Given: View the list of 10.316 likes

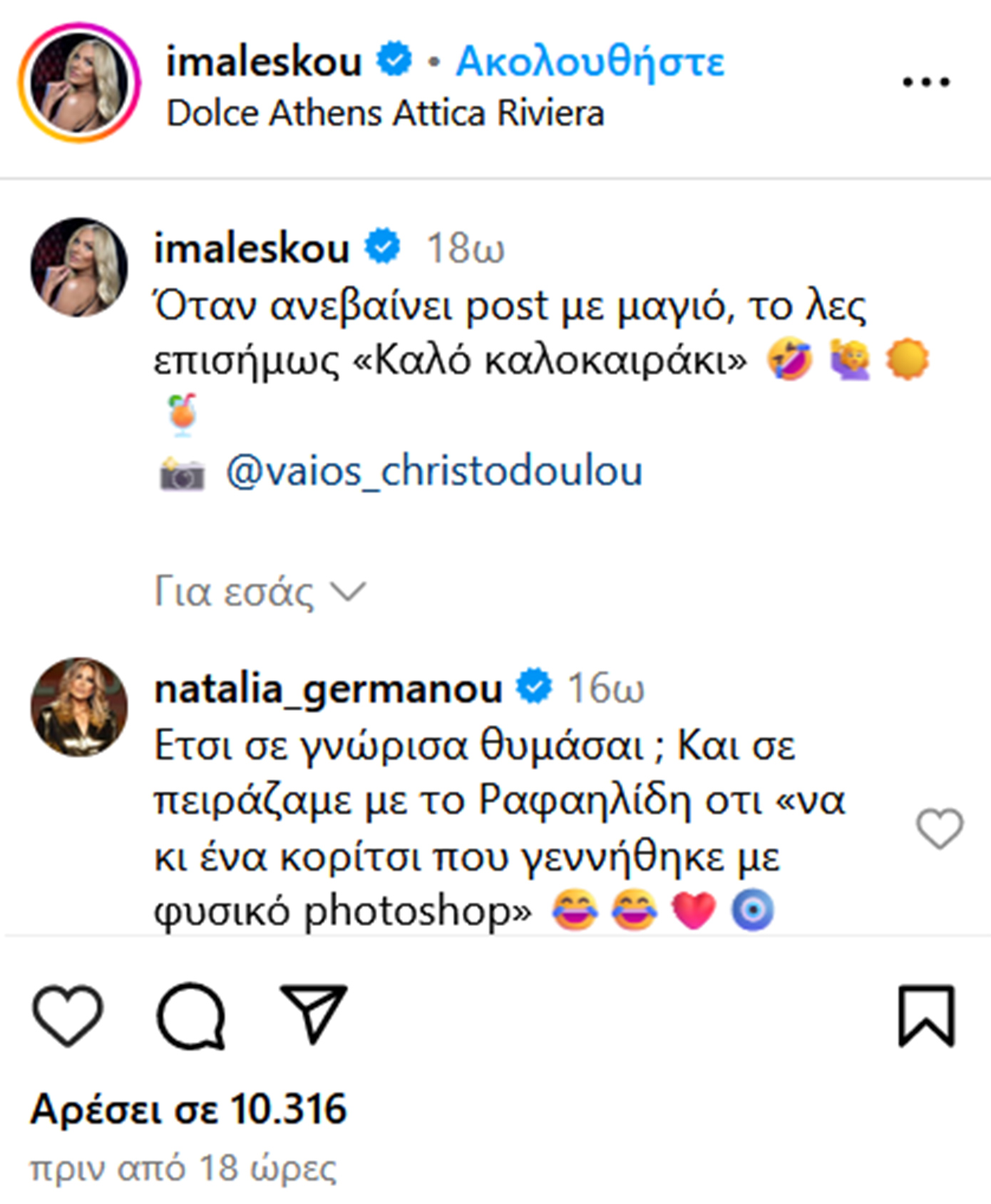Looking at the screenshot, I should point(188,1109).
